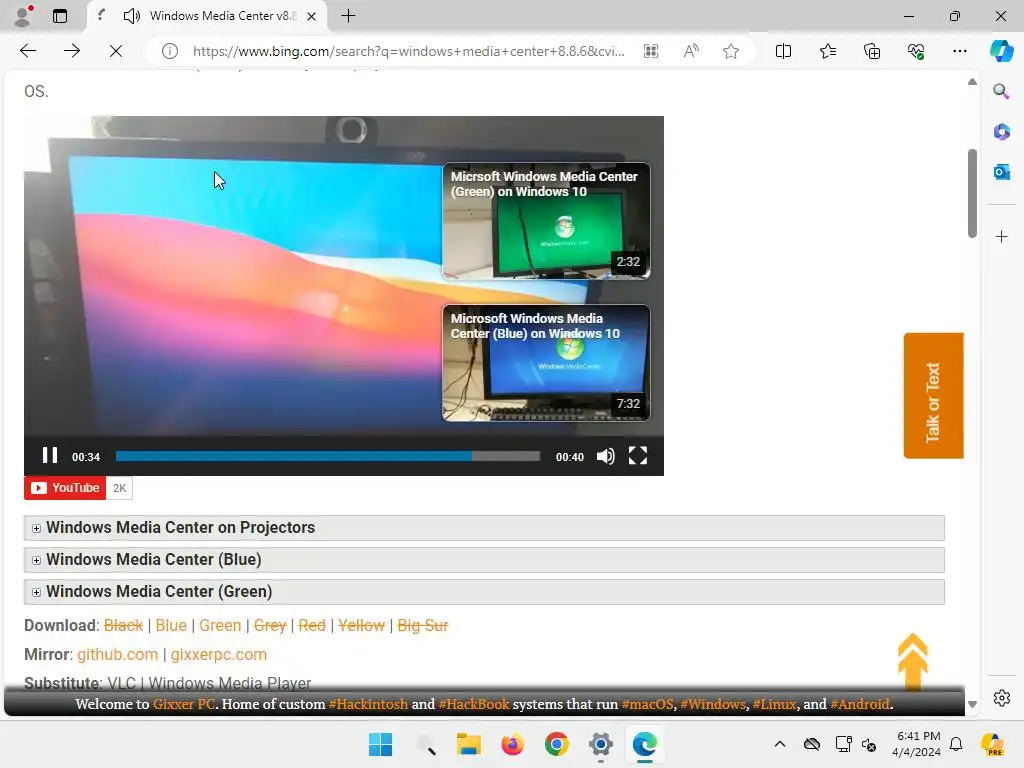The image size is (1024, 768).
Task: Open a new browser tab
Action: pyautogui.click(x=349, y=16)
